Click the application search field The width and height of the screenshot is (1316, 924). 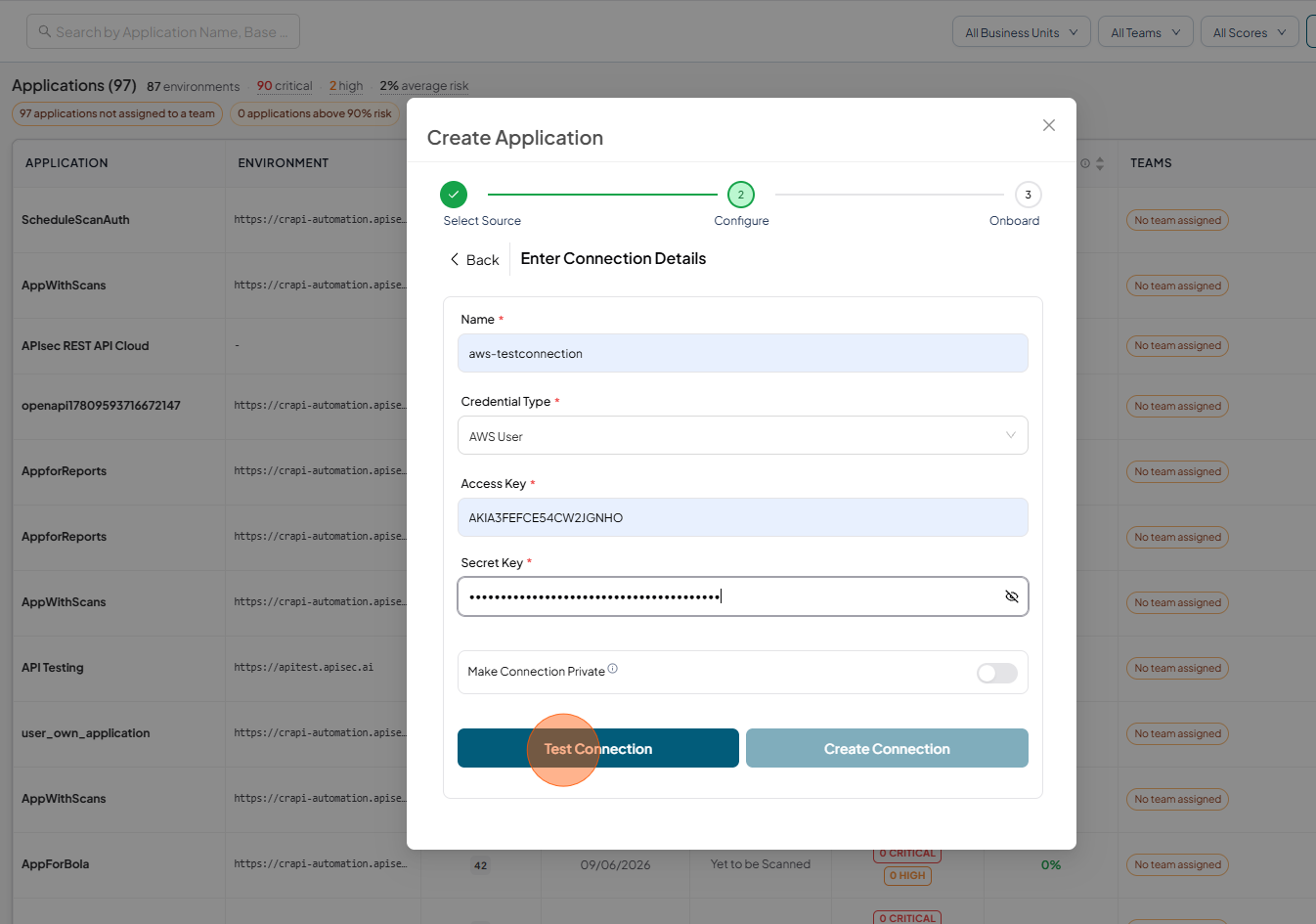163,31
